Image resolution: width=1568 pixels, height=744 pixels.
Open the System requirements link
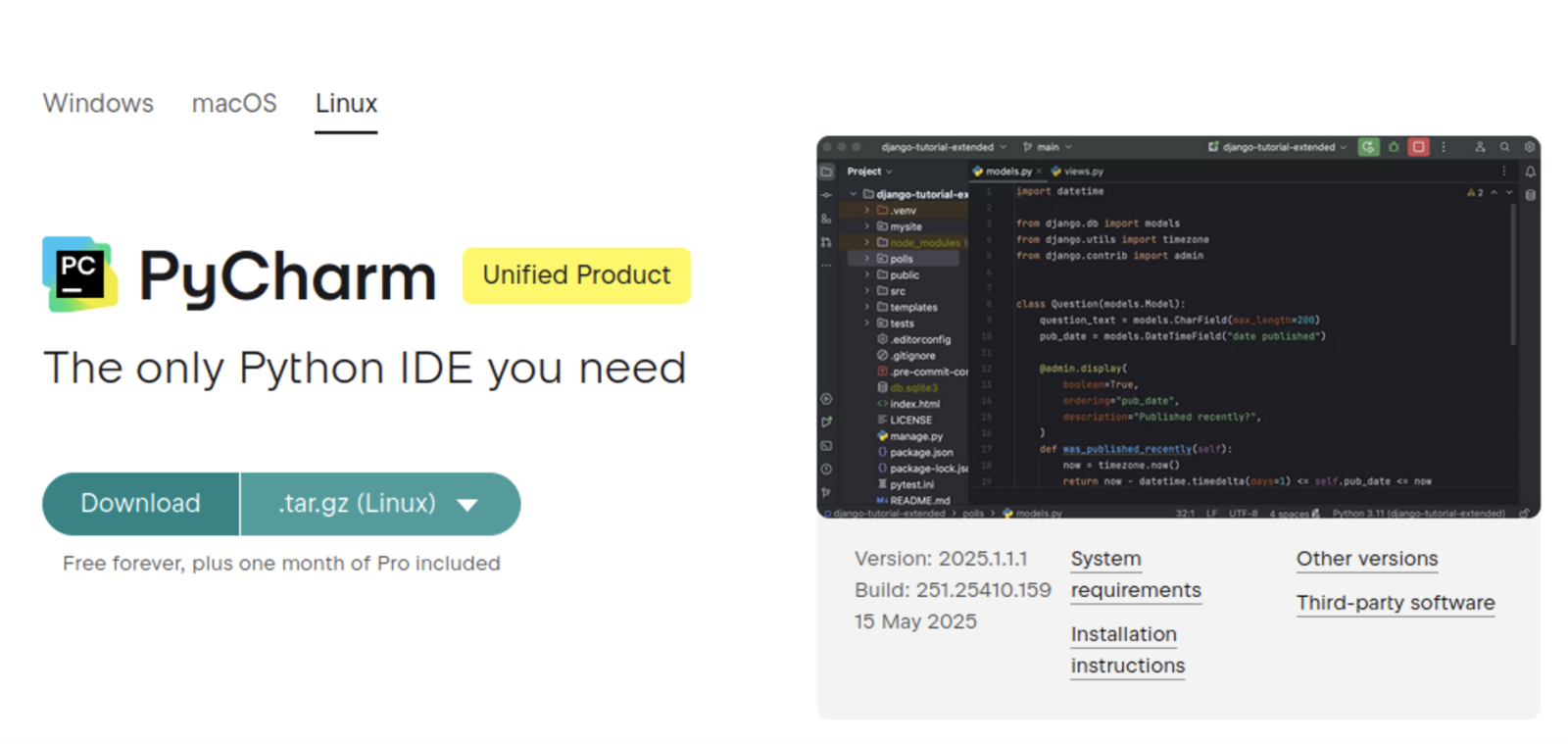(1136, 574)
